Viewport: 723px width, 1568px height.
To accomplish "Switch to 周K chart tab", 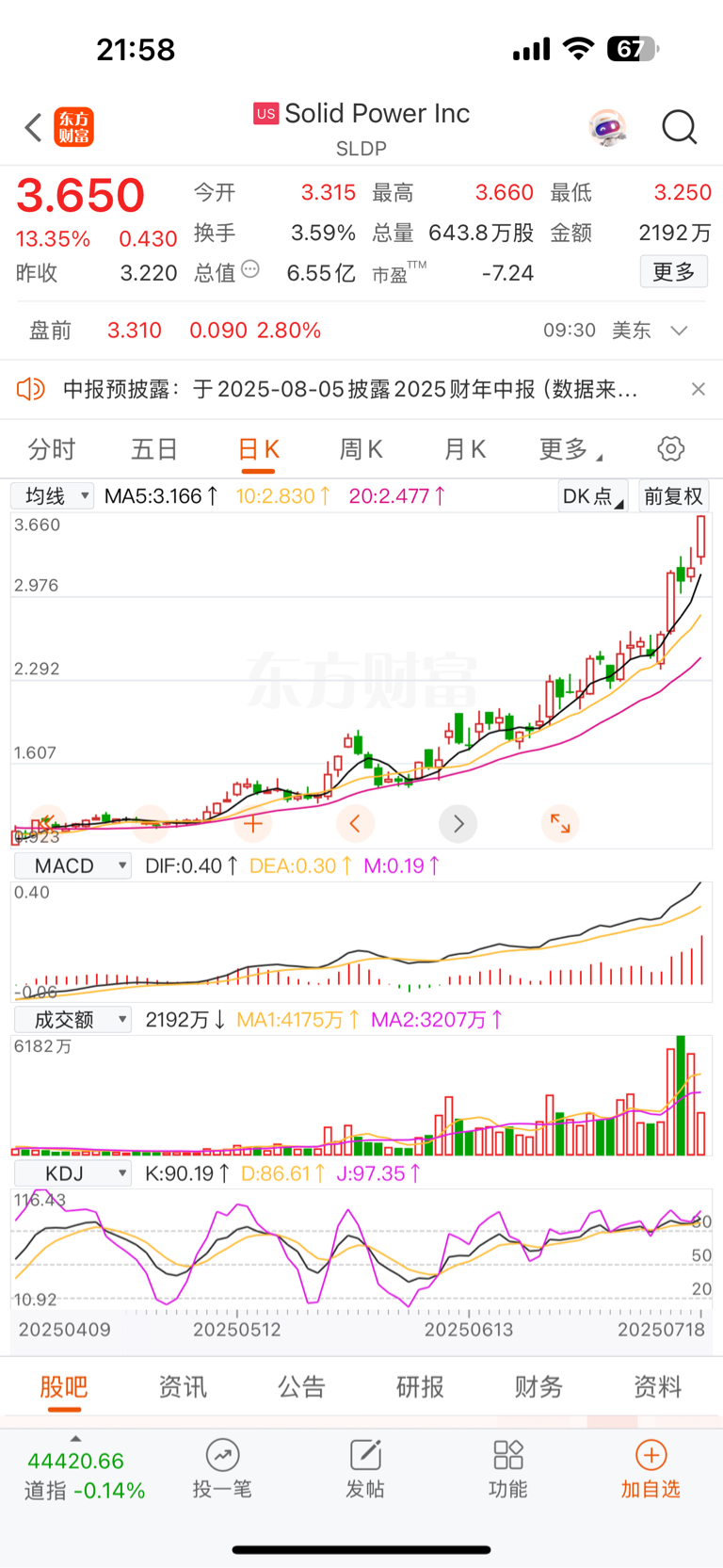I will 361,449.
